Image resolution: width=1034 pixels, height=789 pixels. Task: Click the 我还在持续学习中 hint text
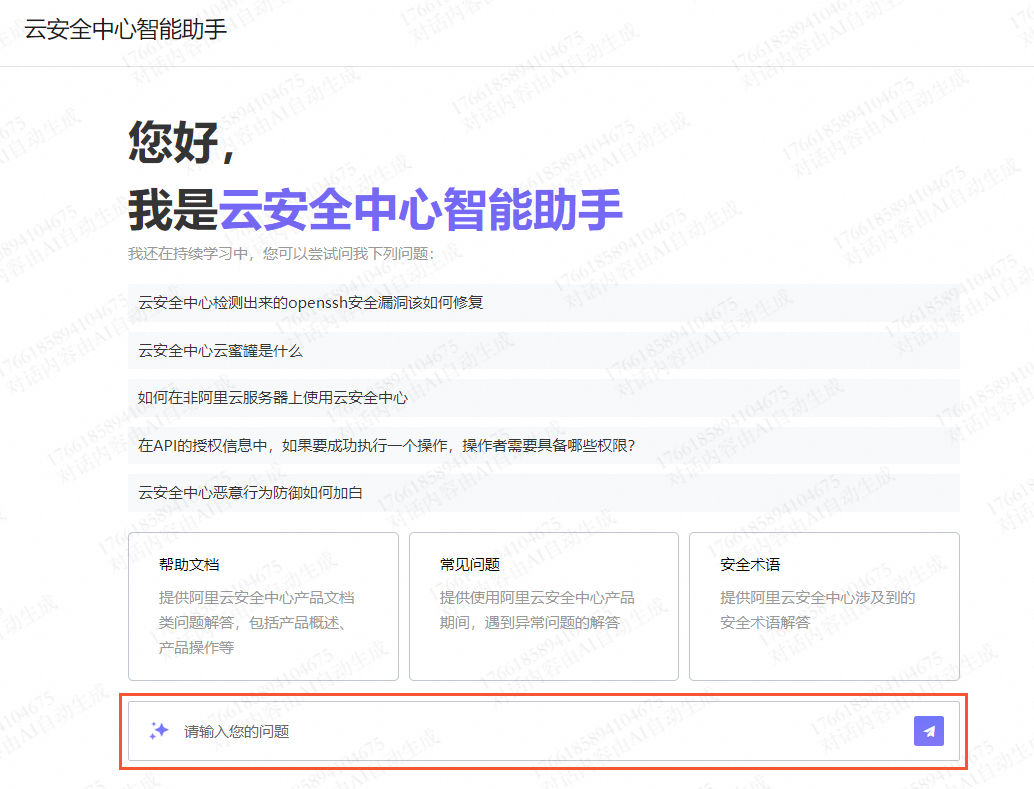pos(281,254)
